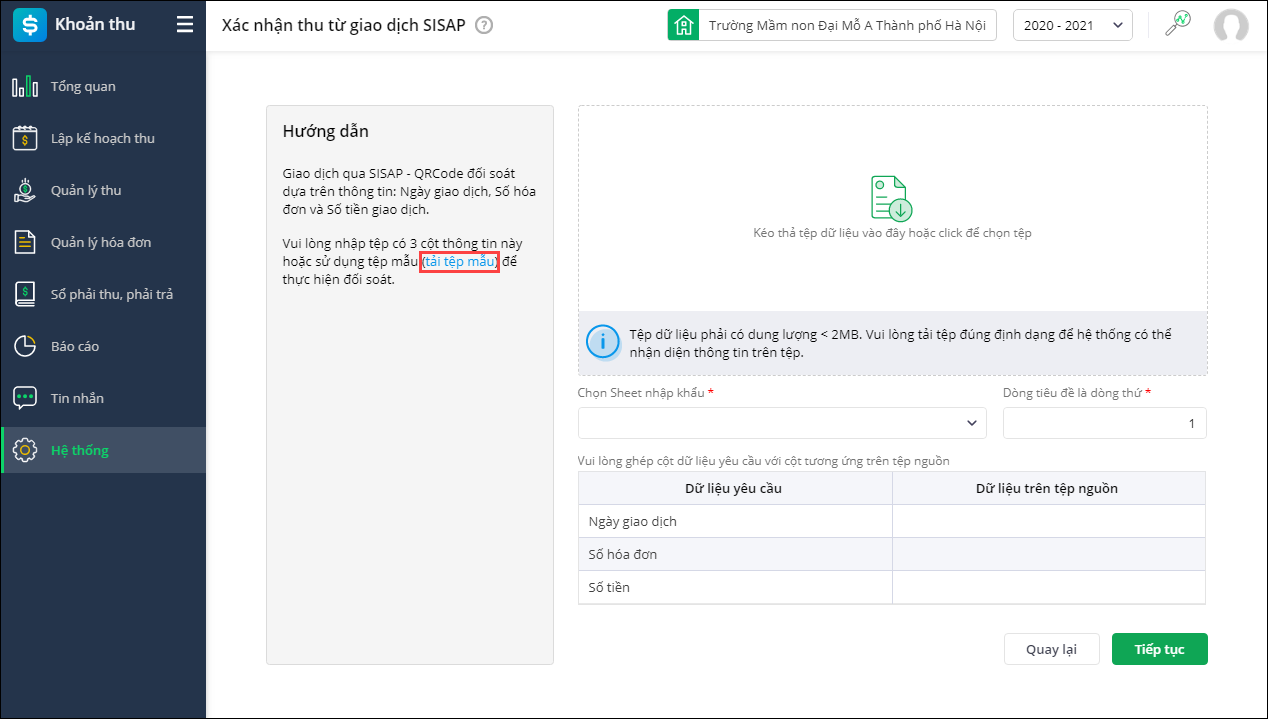The height and width of the screenshot is (719, 1268).
Task: Click the Hệ thống gear icon
Action: pyautogui.click(x=25, y=450)
